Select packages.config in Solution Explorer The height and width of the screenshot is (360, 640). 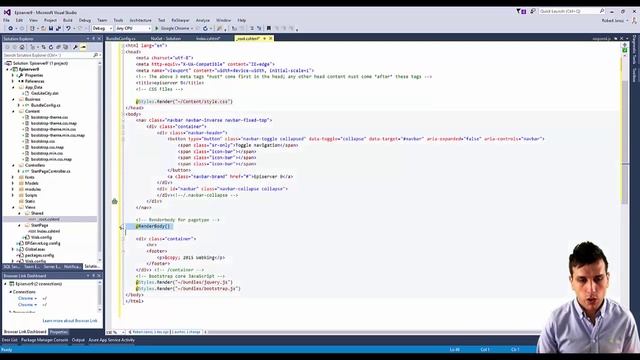pyautogui.click(x=39, y=256)
